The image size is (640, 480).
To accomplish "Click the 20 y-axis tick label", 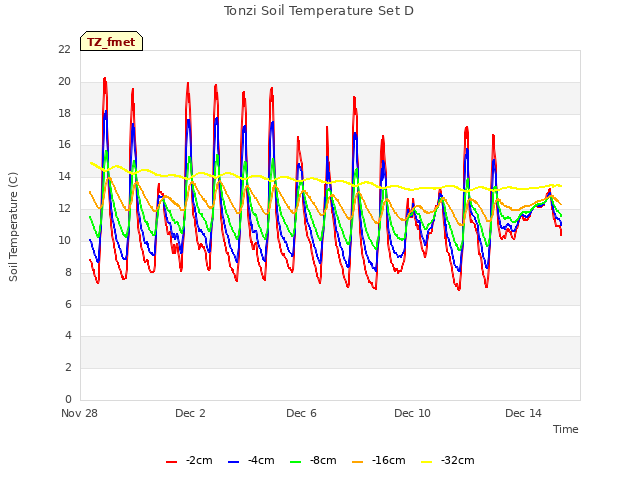I will point(64,81).
